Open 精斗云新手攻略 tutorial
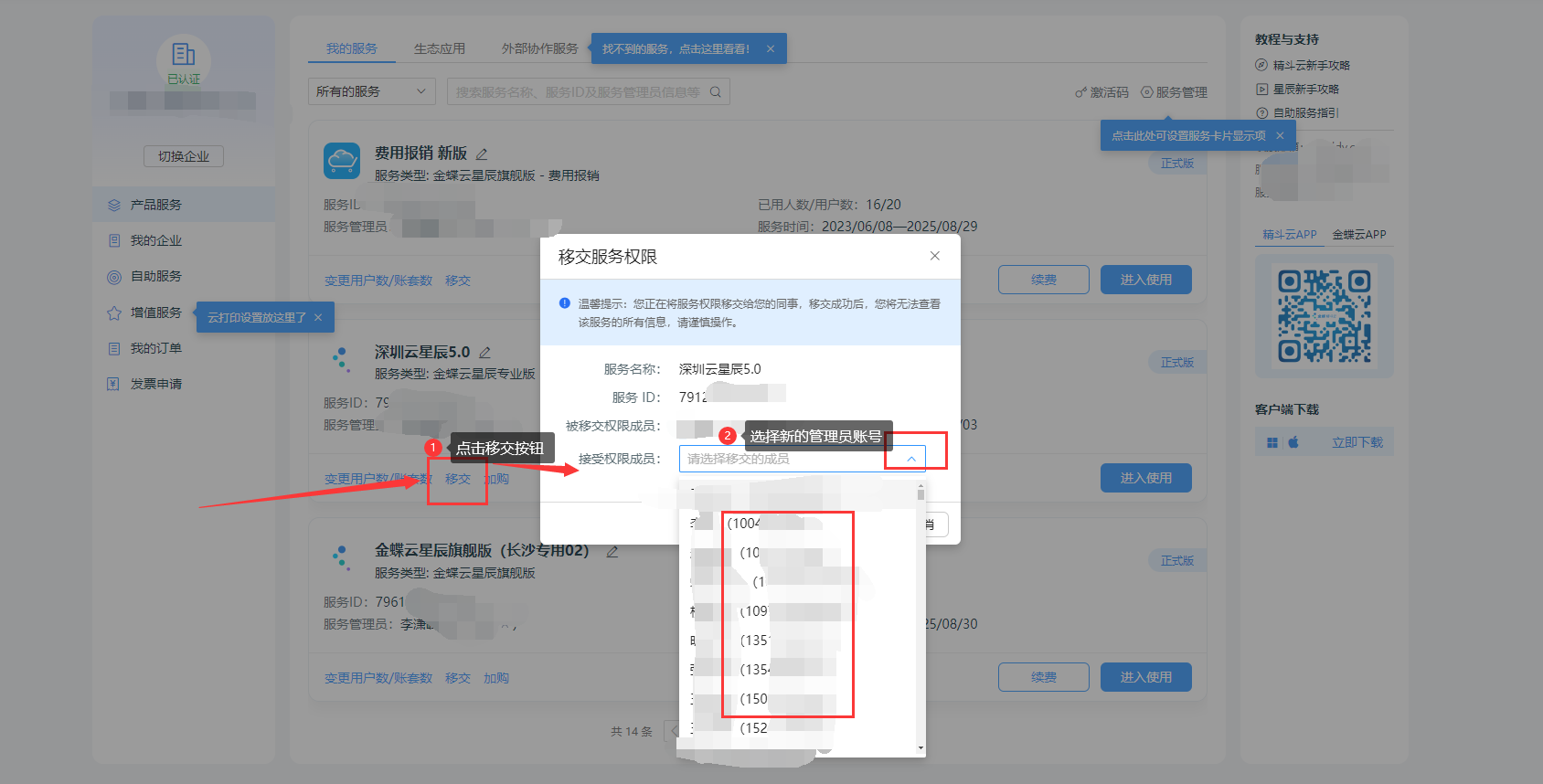The height and width of the screenshot is (784, 1543). [x=1303, y=65]
